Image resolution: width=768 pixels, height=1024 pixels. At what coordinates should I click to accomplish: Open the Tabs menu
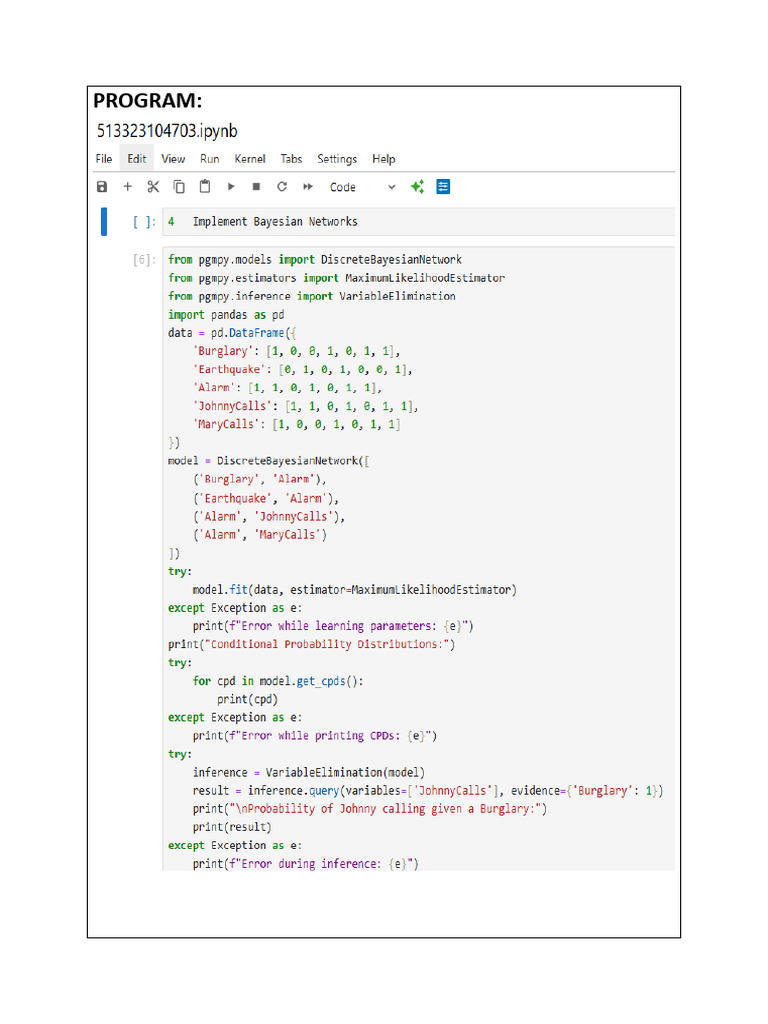coord(291,159)
